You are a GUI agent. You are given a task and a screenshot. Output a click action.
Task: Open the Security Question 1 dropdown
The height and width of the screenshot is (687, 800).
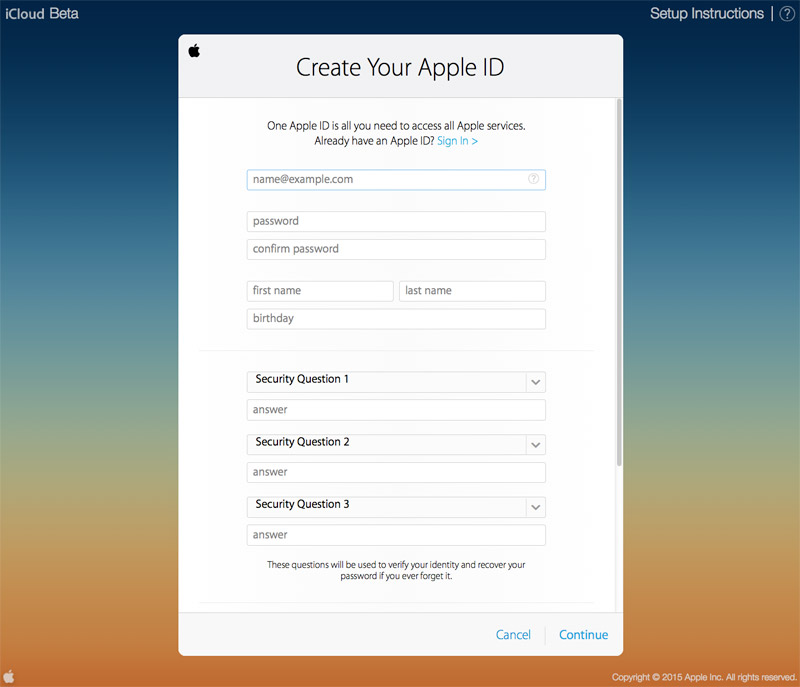pos(396,381)
